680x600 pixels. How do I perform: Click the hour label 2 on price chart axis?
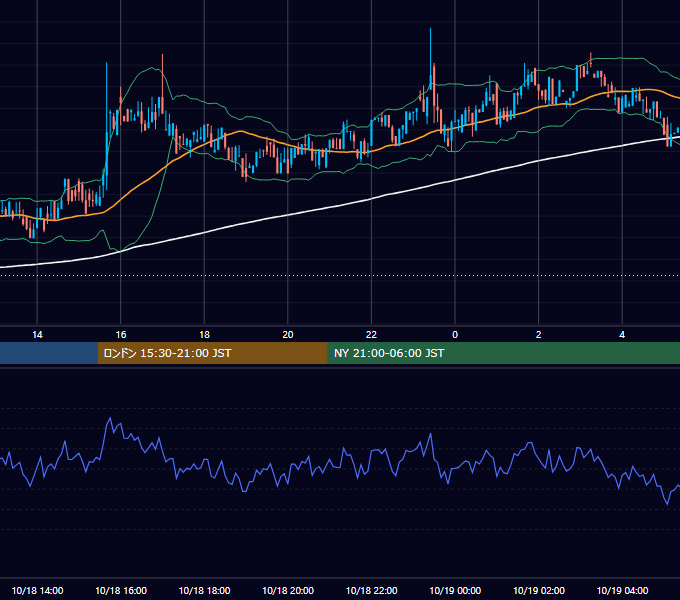point(539,334)
